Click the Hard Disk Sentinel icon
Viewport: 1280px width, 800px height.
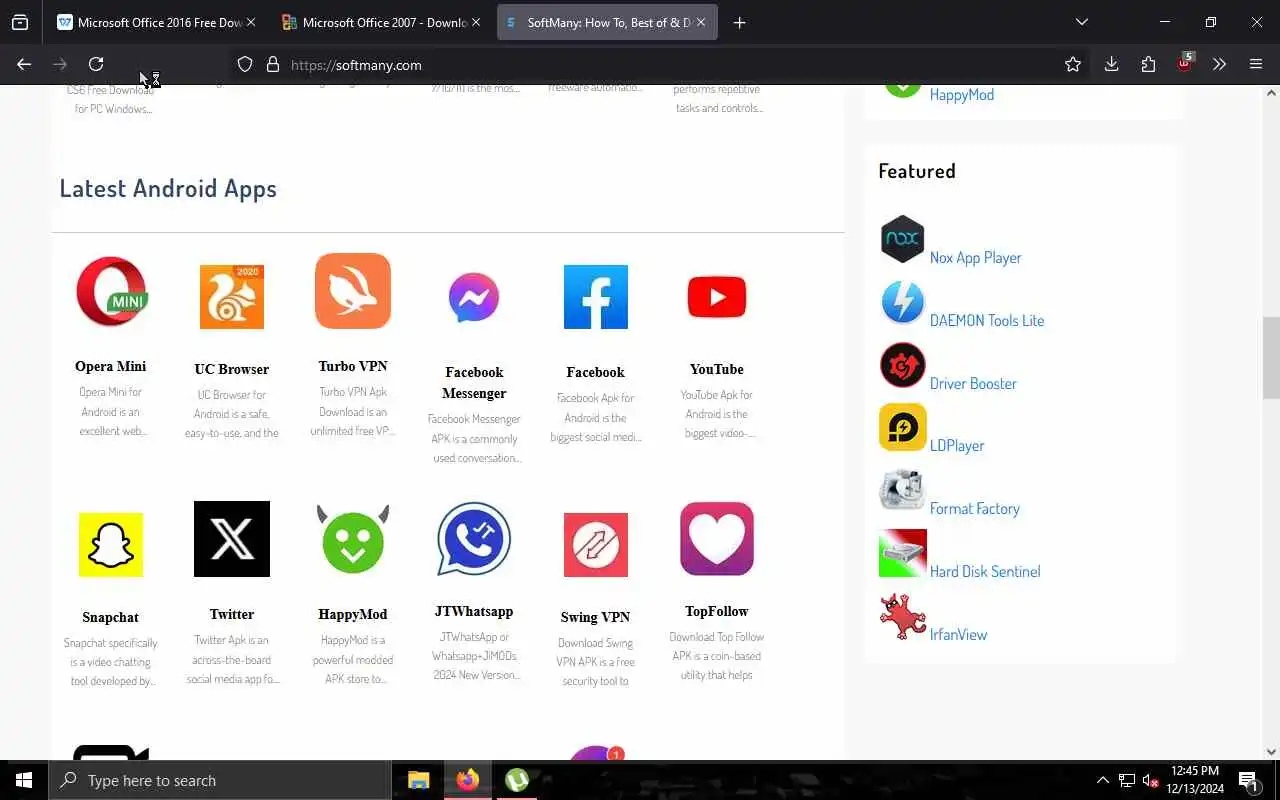pos(902,554)
